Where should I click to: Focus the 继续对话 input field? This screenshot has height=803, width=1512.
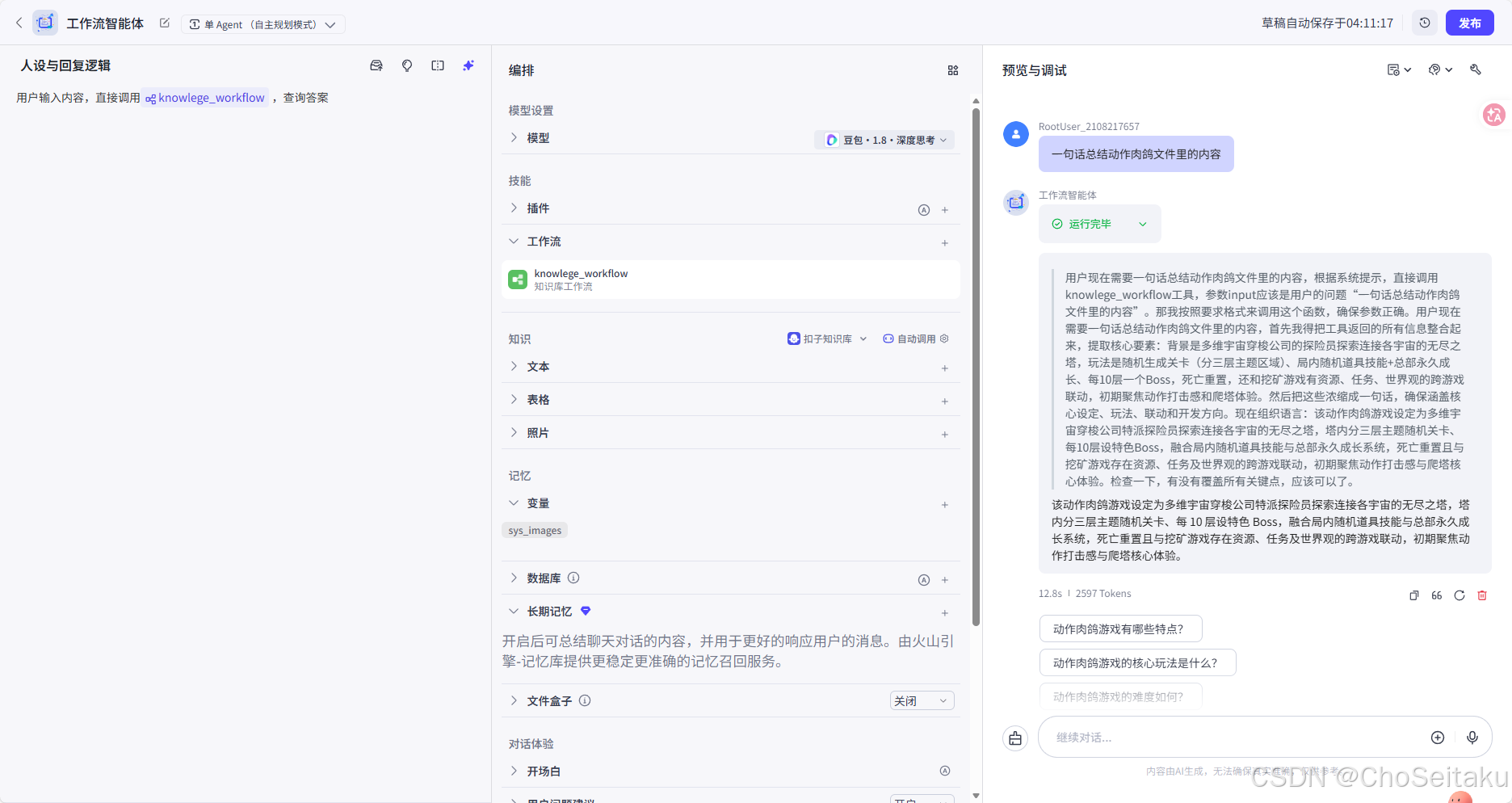tap(1236, 738)
